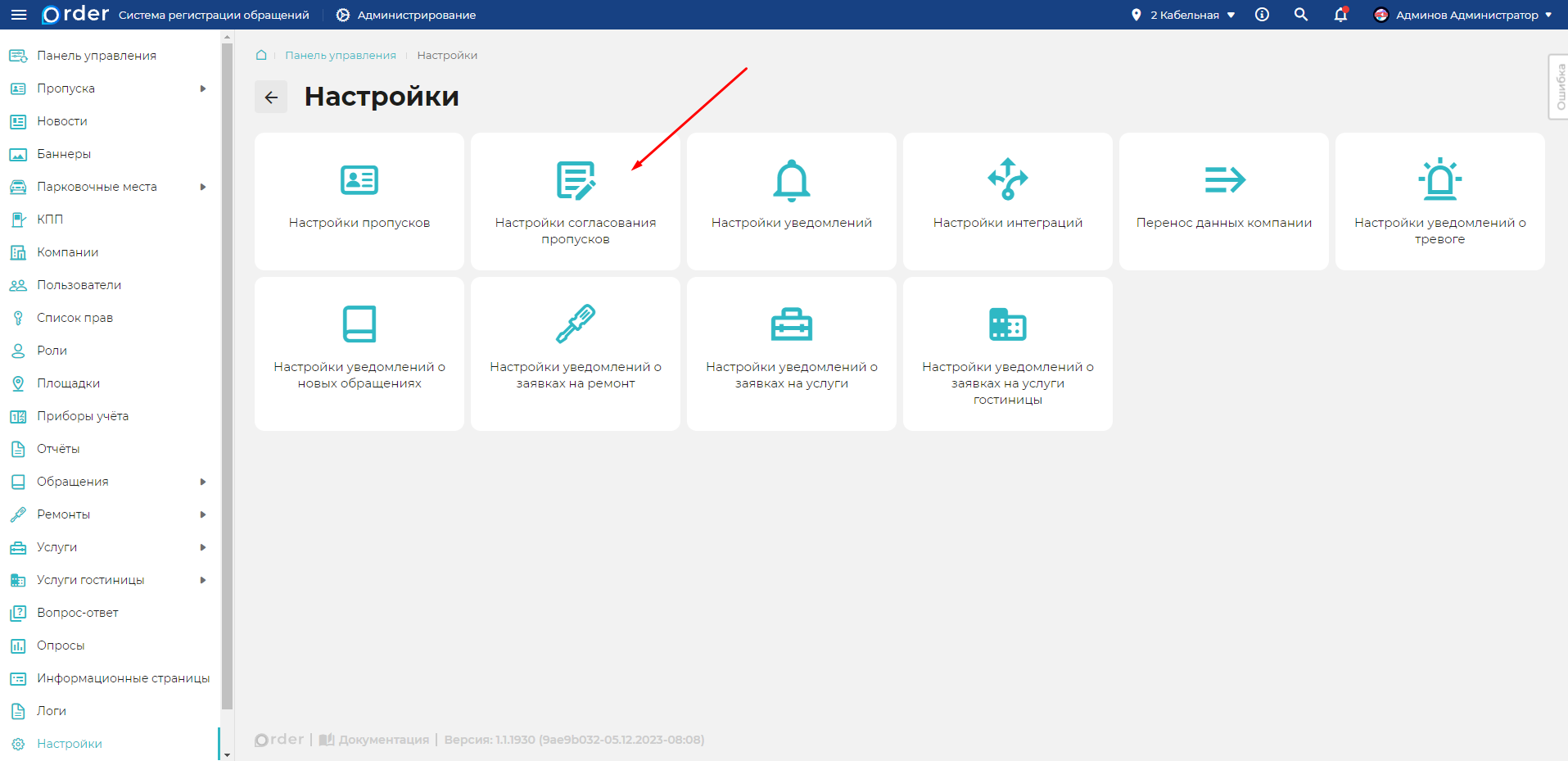The image size is (1568, 761).
Task: Click the Панель управления breadcrumb link
Action: [340, 55]
